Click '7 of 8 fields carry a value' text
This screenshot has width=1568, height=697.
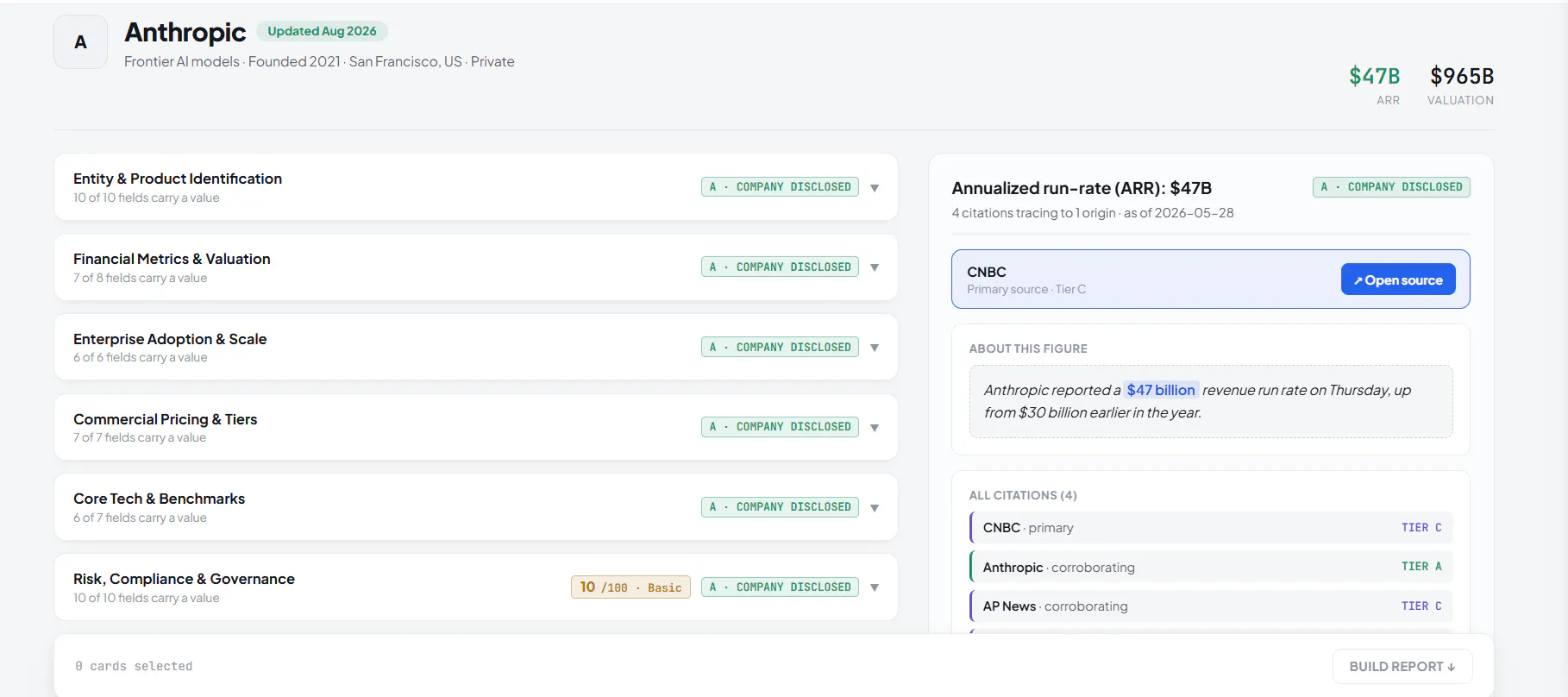tap(140, 278)
